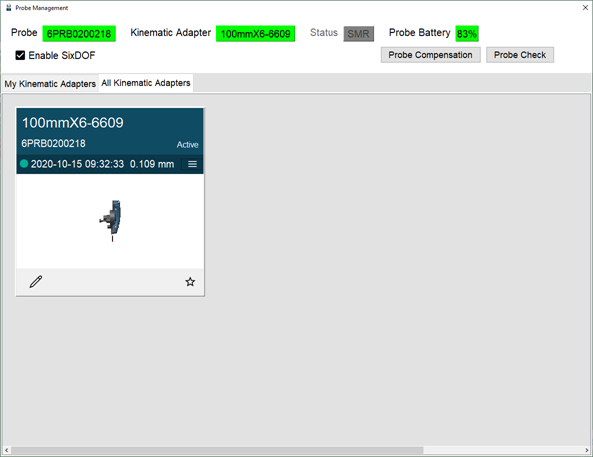Click the green Kinematic Adapter 100mmX6-6609 field
The width and height of the screenshot is (593, 457).
(x=255, y=34)
